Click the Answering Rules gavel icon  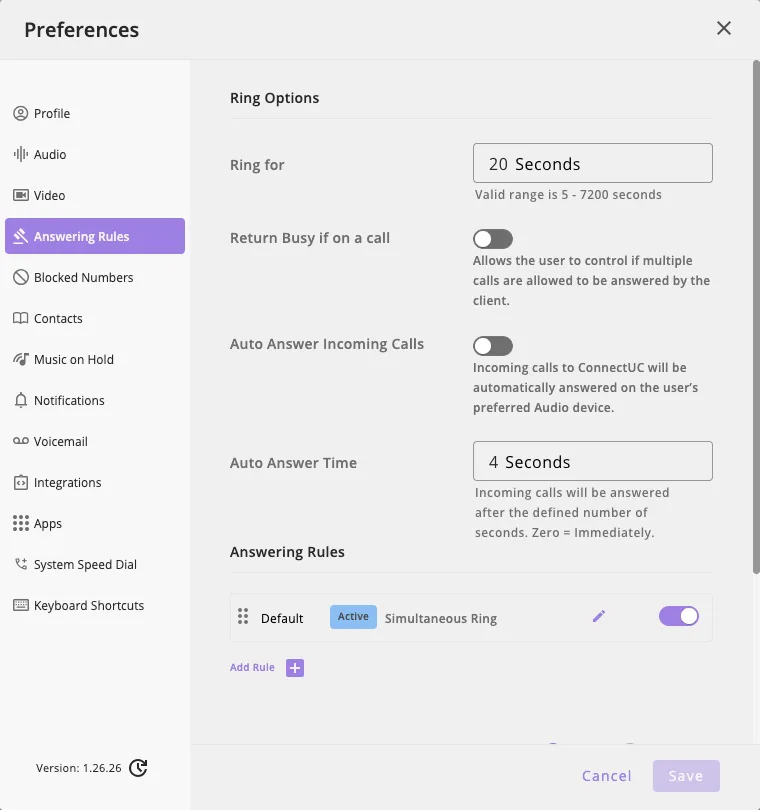pyautogui.click(x=21, y=236)
